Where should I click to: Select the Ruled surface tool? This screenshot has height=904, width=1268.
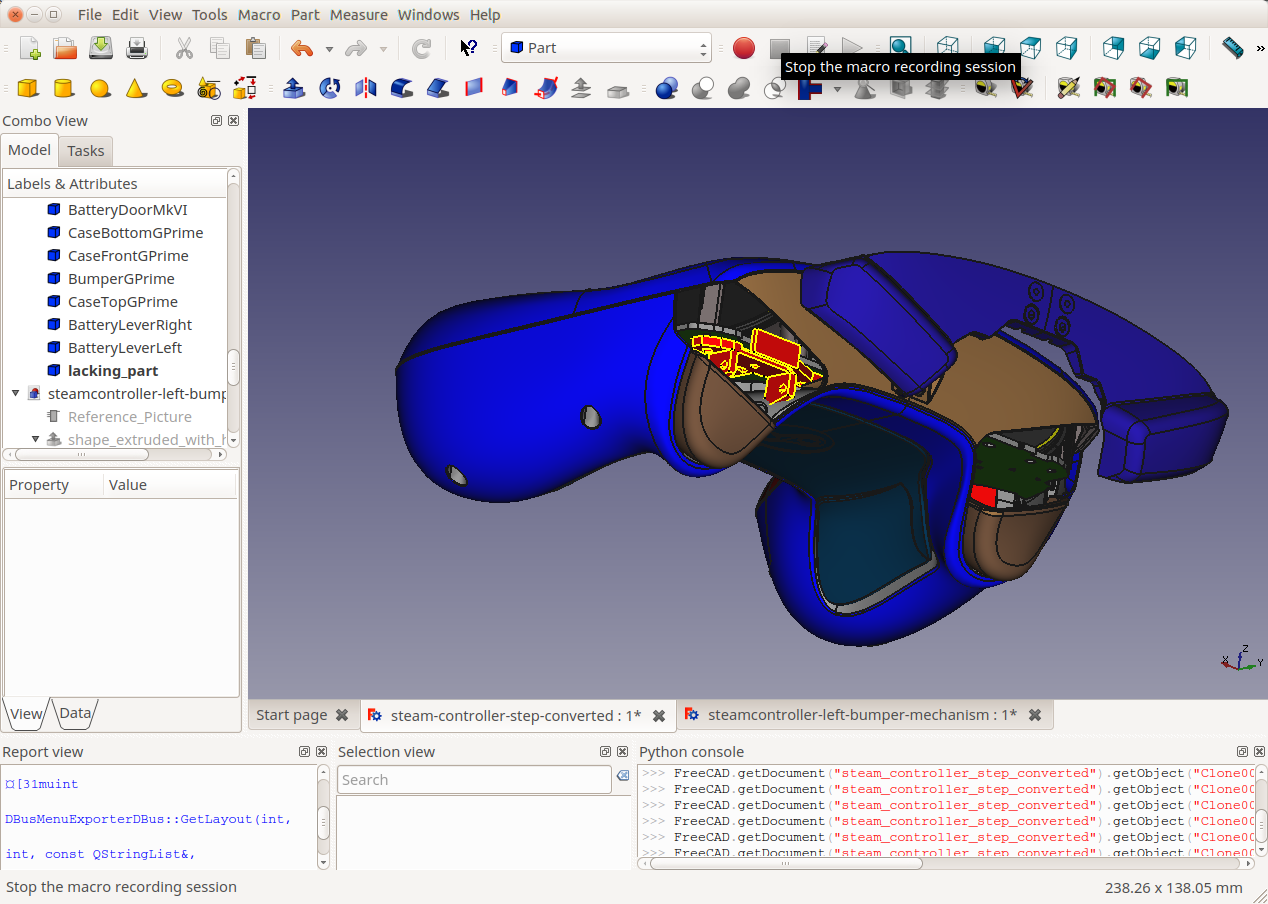(x=474, y=88)
